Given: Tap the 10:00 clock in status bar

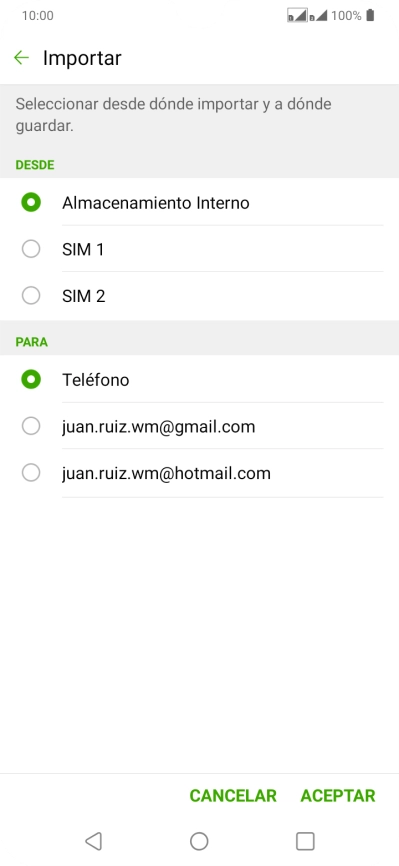Looking at the screenshot, I should pyautogui.click(x=38, y=15).
